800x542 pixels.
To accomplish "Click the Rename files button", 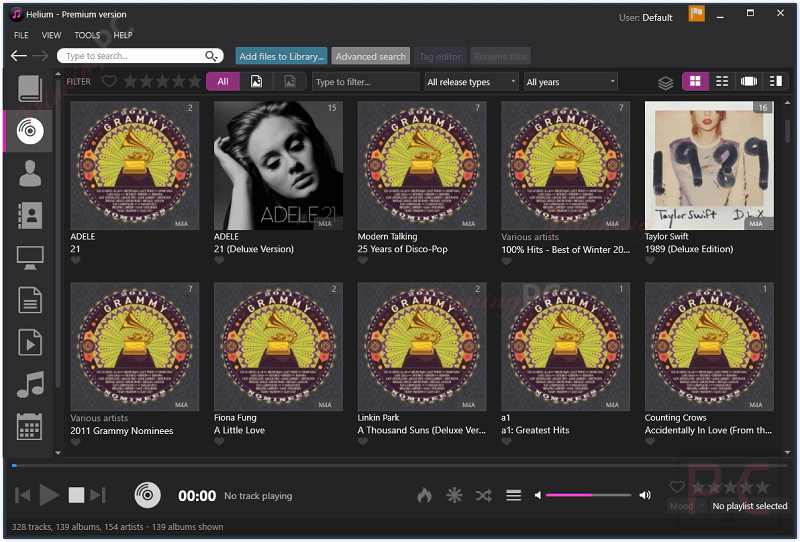I will (x=500, y=56).
